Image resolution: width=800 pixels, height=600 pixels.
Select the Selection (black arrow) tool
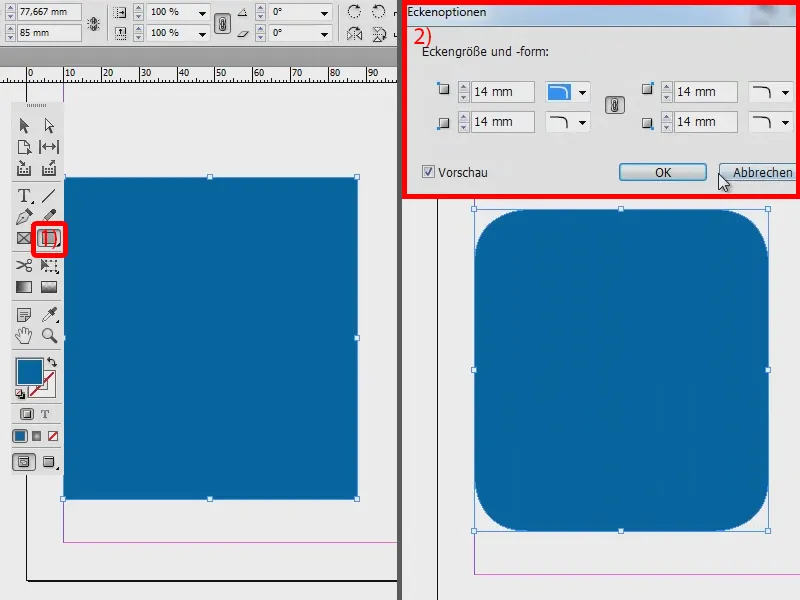[x=24, y=126]
